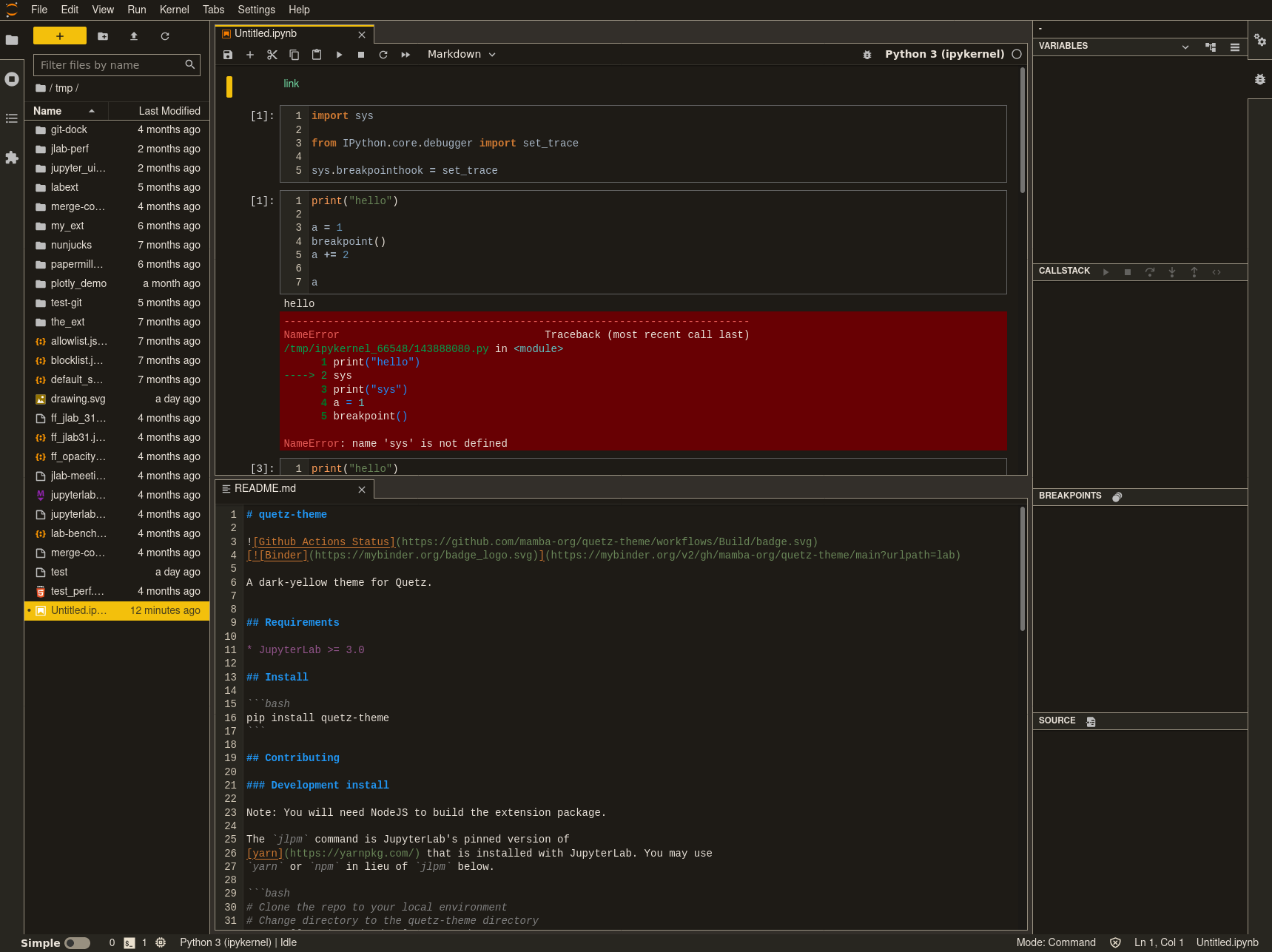Click the yellow New Launcher button
Viewport: 1272px width, 952px height.
point(60,36)
